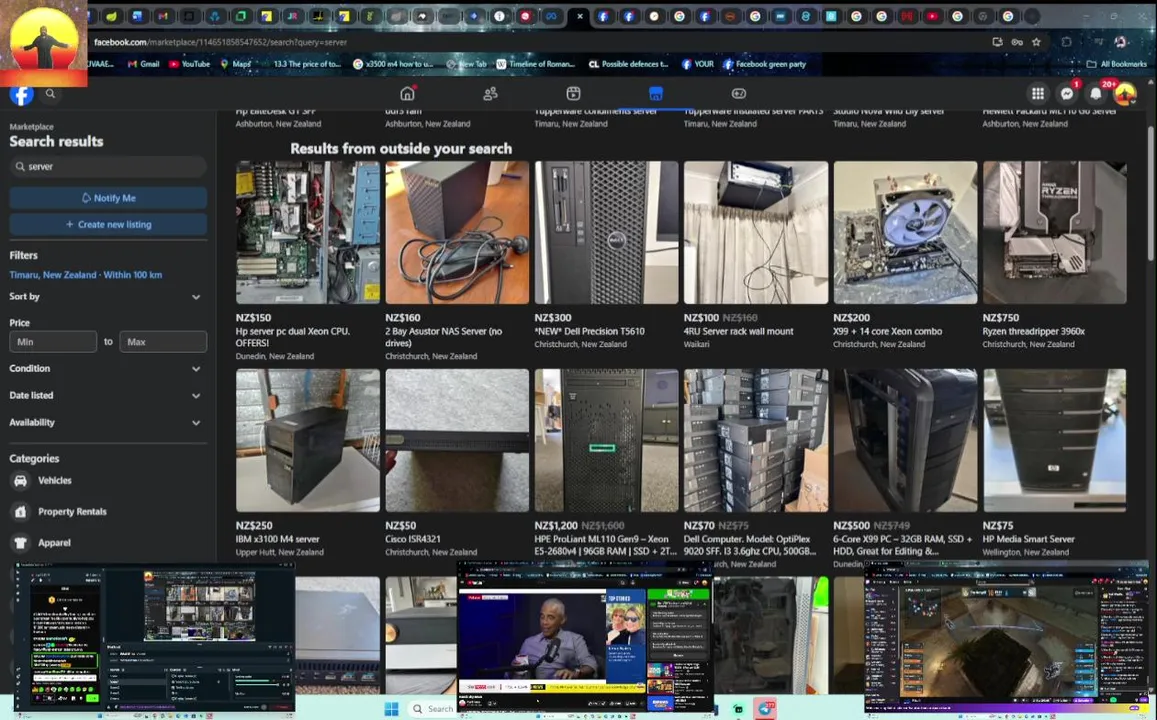The image size is (1157, 720).
Task: Open the HP Media Smart Server photo
Action: click(1054, 440)
